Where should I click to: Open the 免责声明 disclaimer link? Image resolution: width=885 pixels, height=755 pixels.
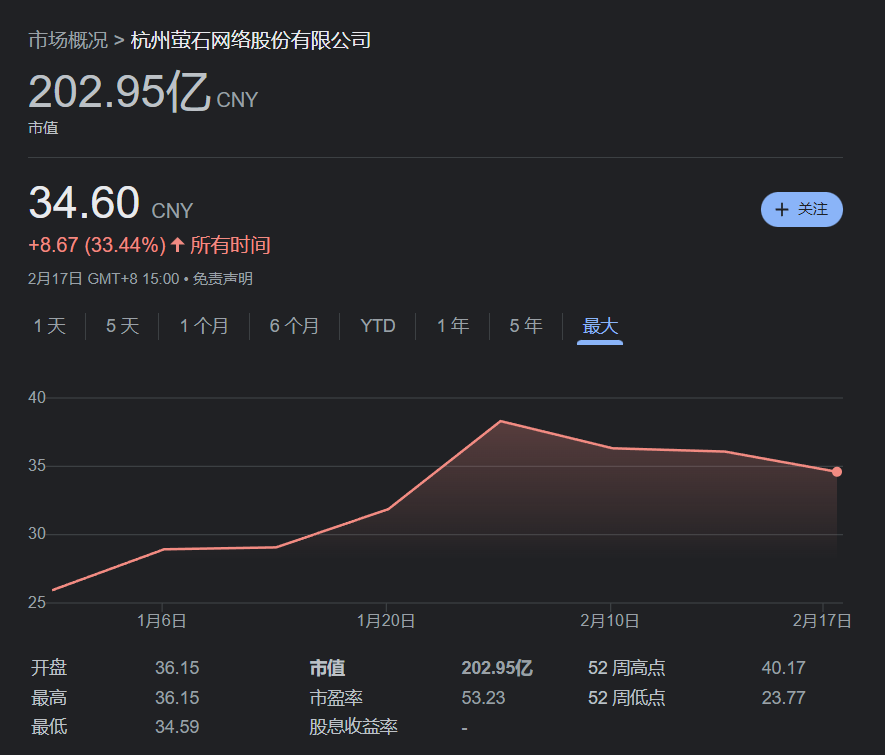click(x=222, y=279)
